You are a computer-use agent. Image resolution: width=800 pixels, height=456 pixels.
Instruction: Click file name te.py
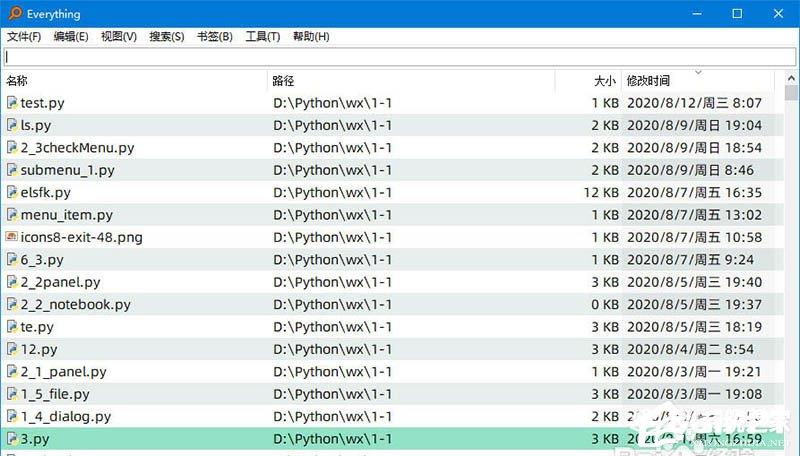37,327
